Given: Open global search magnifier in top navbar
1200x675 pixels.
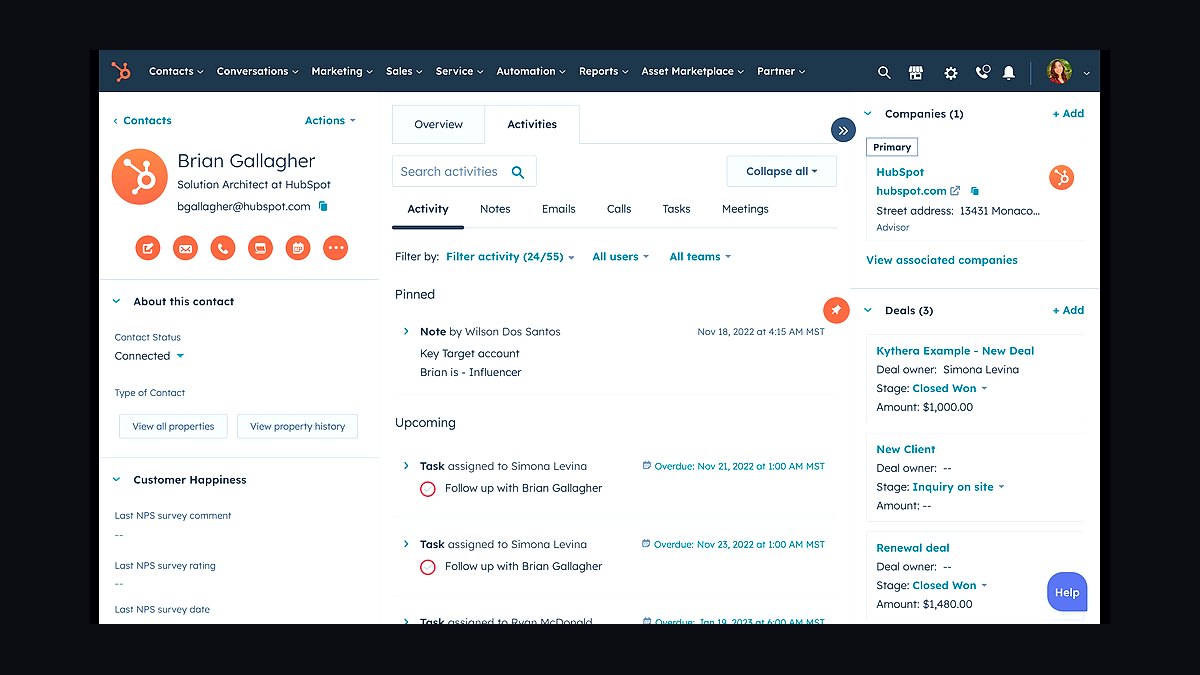Looking at the screenshot, I should click(x=884, y=72).
